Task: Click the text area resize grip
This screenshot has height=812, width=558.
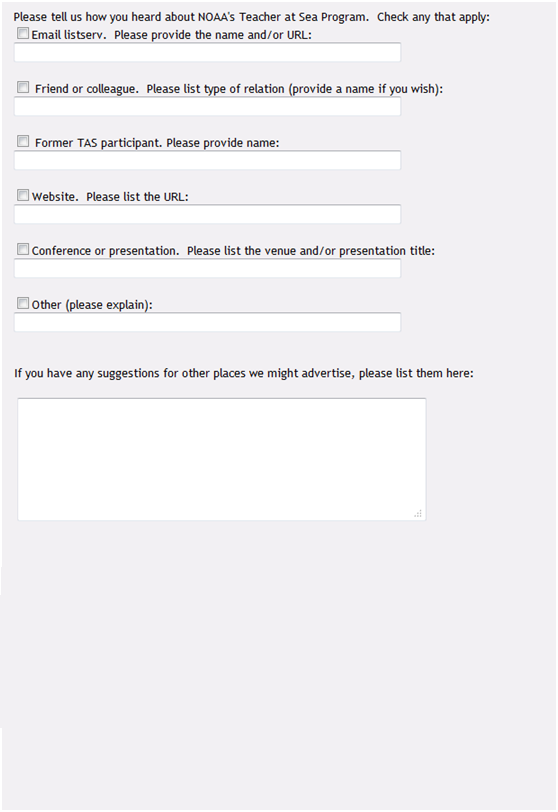Action: (x=418, y=514)
